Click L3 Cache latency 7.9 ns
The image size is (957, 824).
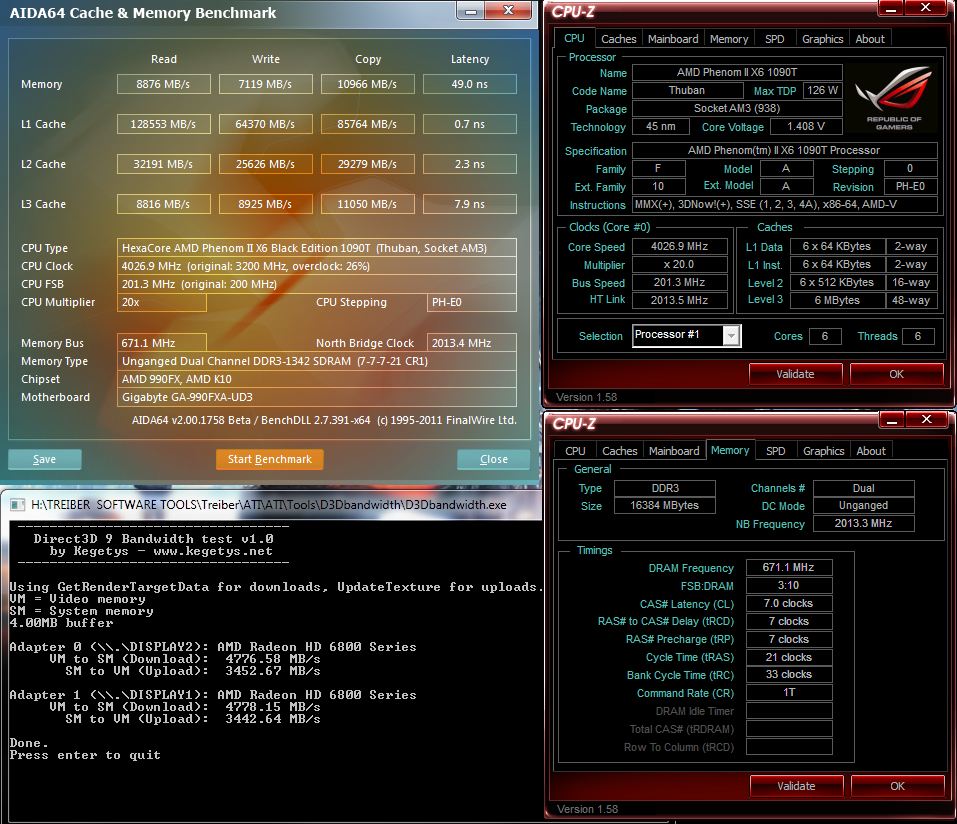(x=469, y=204)
